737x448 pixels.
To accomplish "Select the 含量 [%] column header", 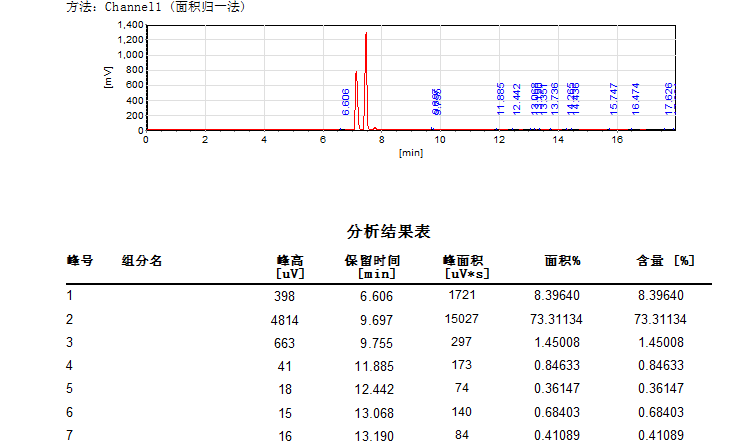I will (x=666, y=260).
